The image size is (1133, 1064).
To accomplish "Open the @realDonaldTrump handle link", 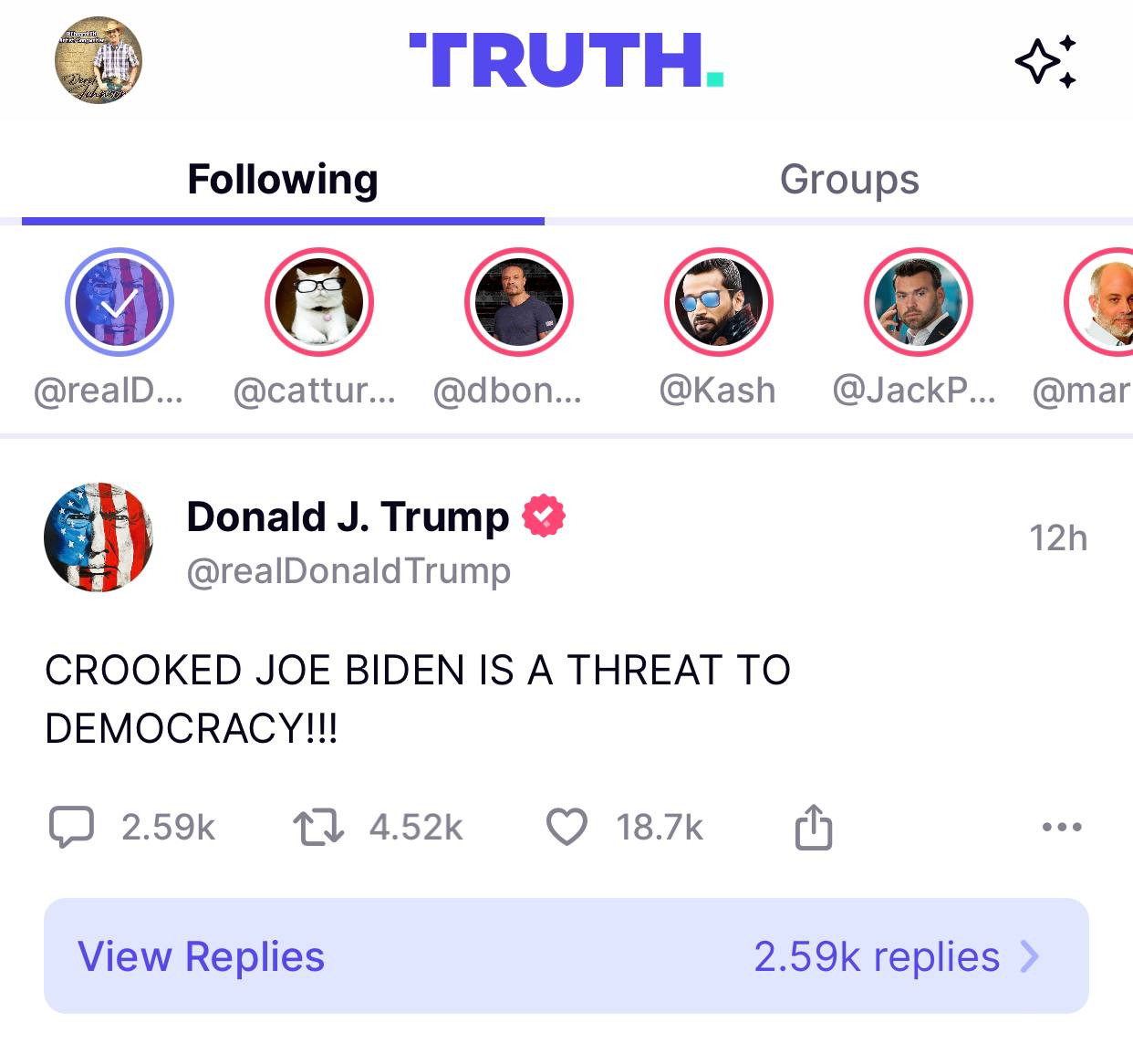I will point(348,571).
